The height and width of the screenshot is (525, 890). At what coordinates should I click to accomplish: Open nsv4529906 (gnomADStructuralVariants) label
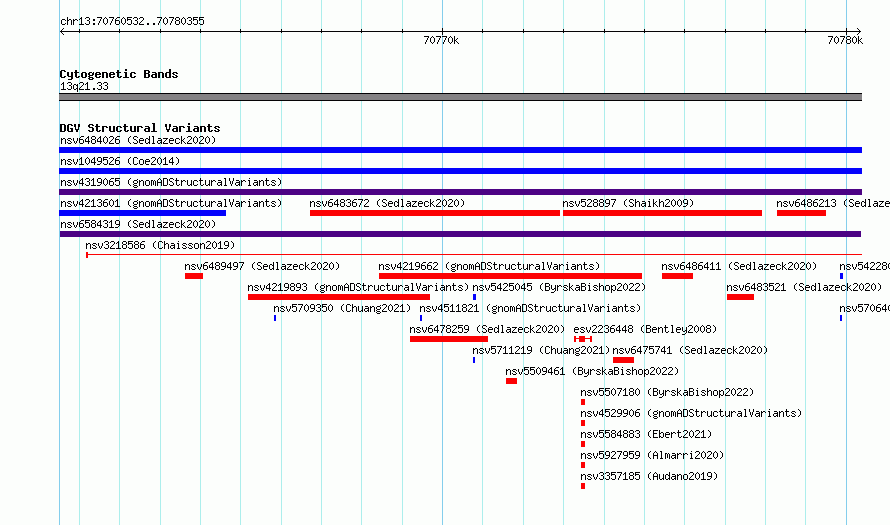pos(691,413)
